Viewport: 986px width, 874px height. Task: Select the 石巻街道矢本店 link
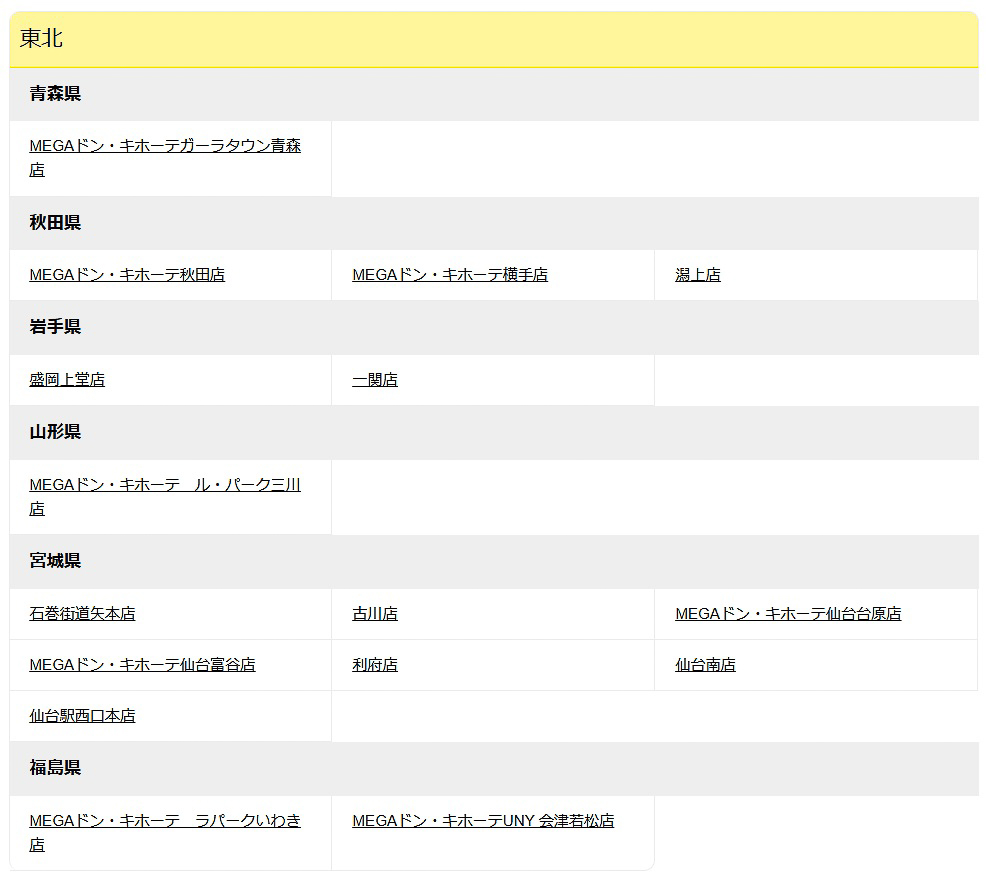point(82,614)
